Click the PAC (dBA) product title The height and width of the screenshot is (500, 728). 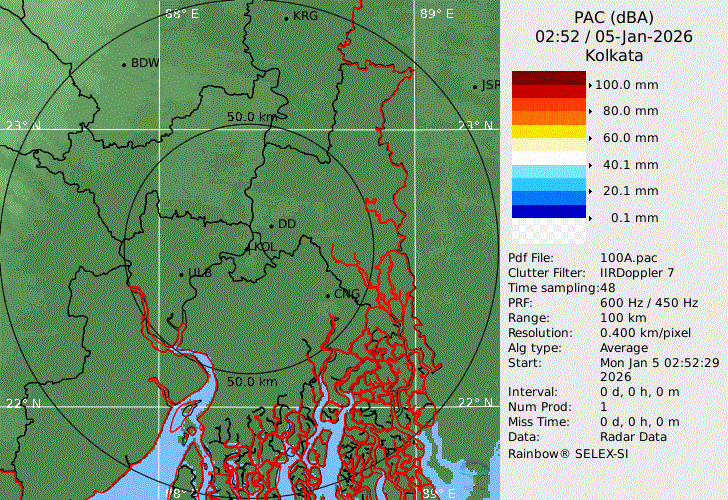[x=615, y=17]
